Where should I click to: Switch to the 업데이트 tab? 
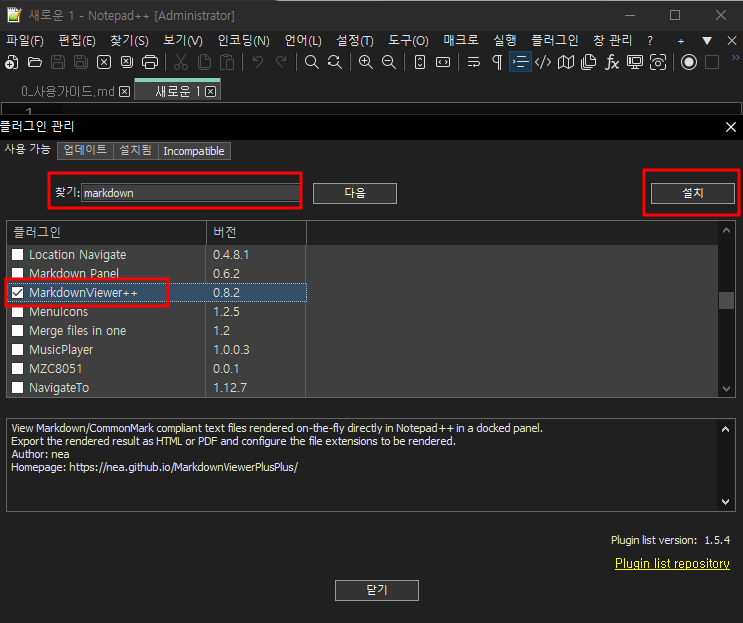[x=85, y=151]
